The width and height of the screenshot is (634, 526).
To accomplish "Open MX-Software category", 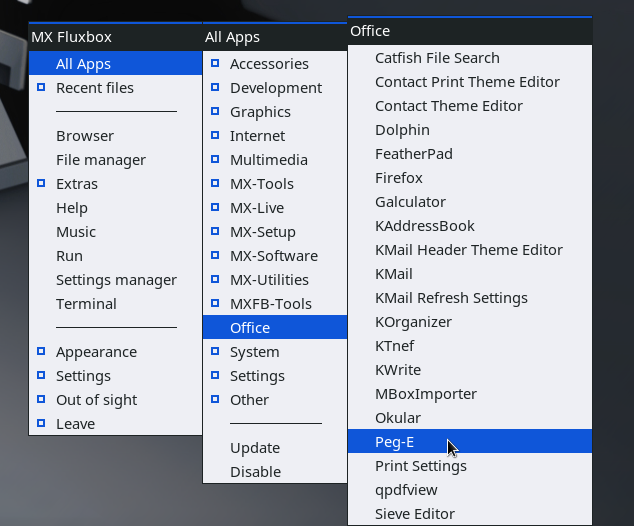I will [x=275, y=256].
